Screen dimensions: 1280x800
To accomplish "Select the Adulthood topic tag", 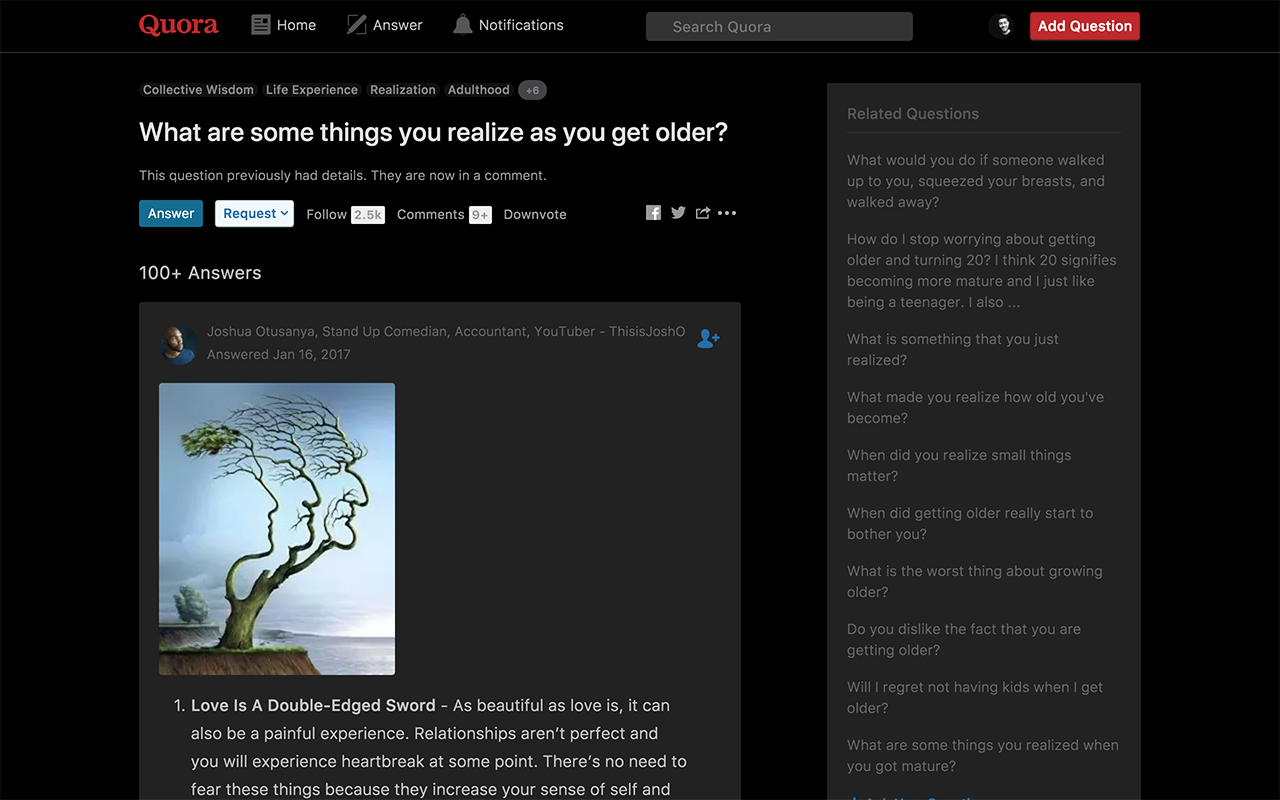I will [478, 89].
